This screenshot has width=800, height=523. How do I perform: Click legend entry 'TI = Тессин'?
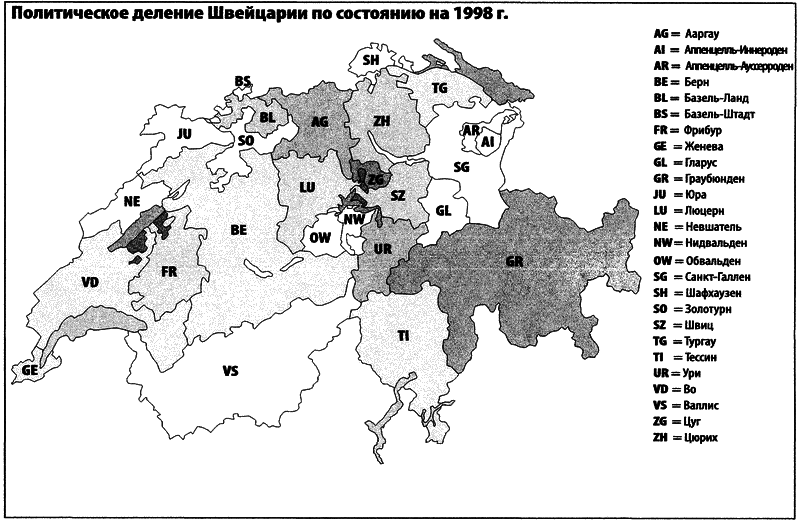[x=685, y=357]
